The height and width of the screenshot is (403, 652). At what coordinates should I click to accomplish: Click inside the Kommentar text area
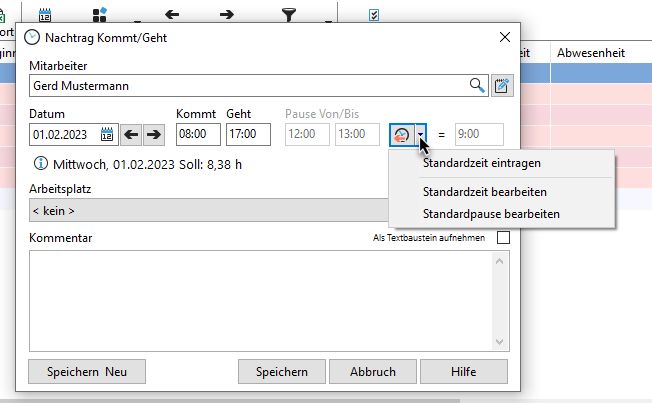[x=260, y=300]
